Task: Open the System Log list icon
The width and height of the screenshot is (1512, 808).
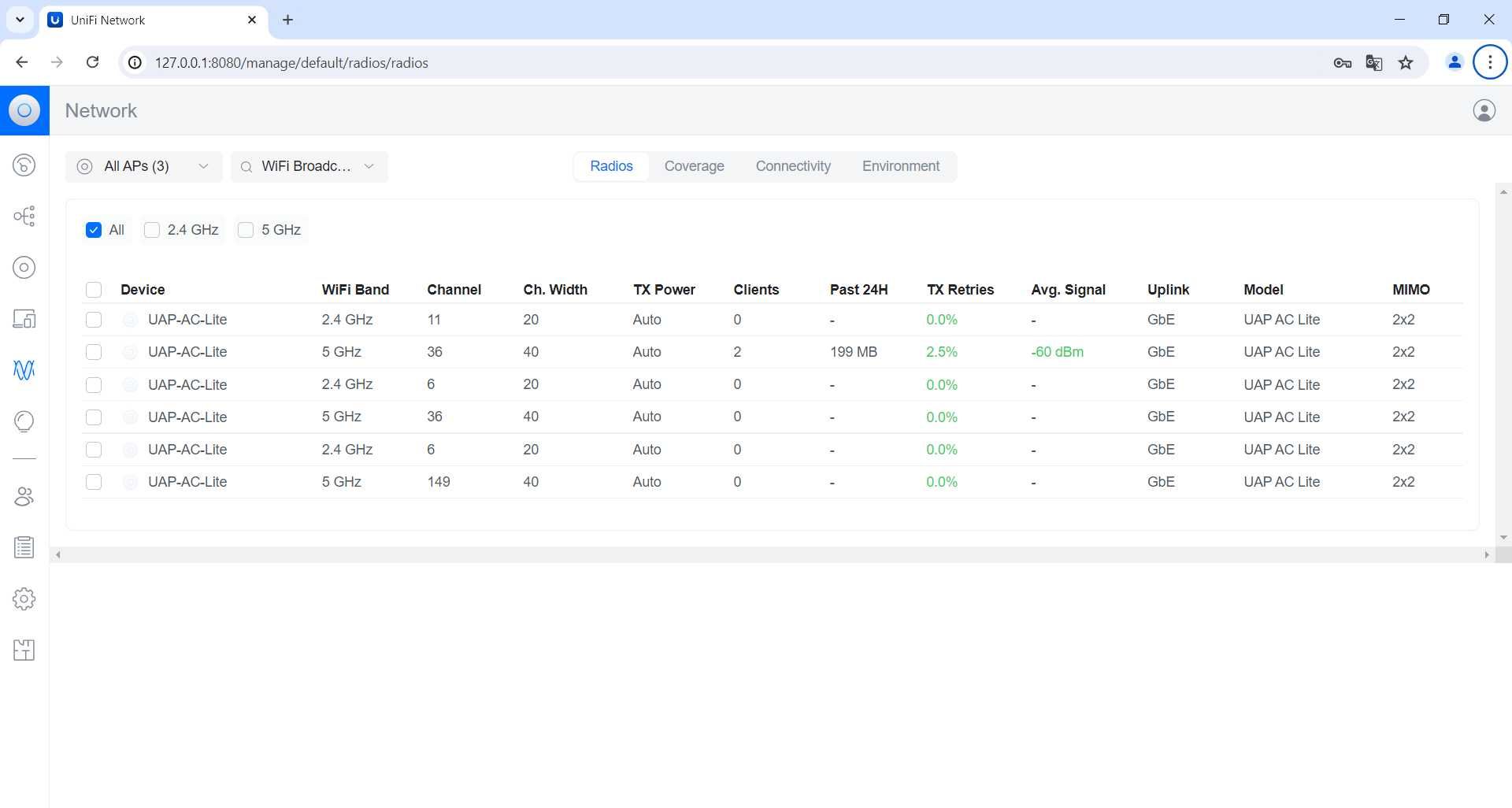Action: tap(24, 548)
